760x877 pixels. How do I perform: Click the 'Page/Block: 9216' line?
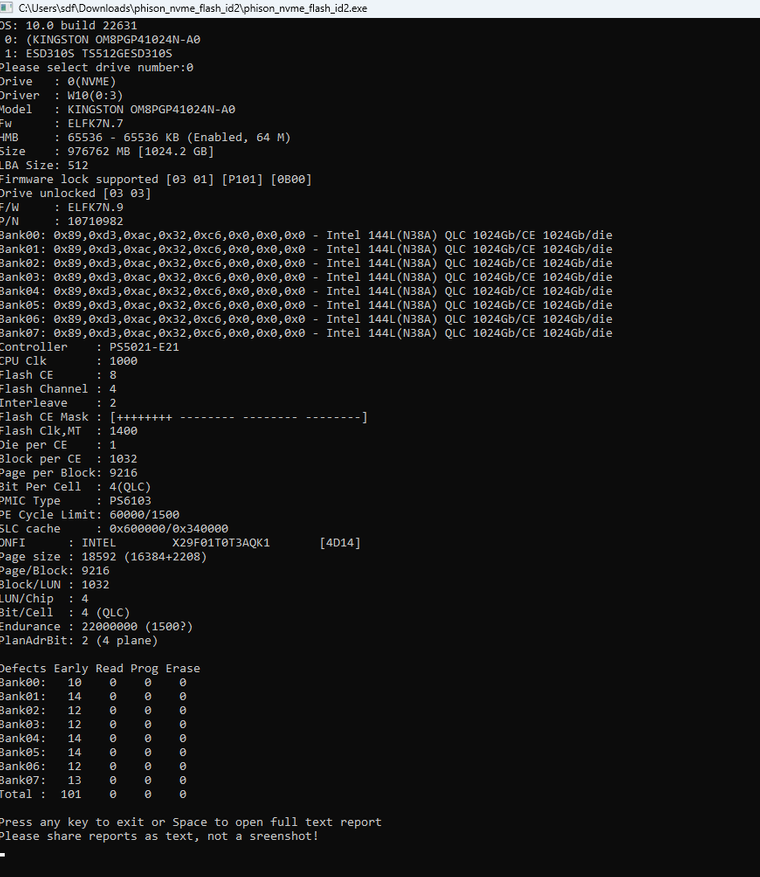click(55, 571)
